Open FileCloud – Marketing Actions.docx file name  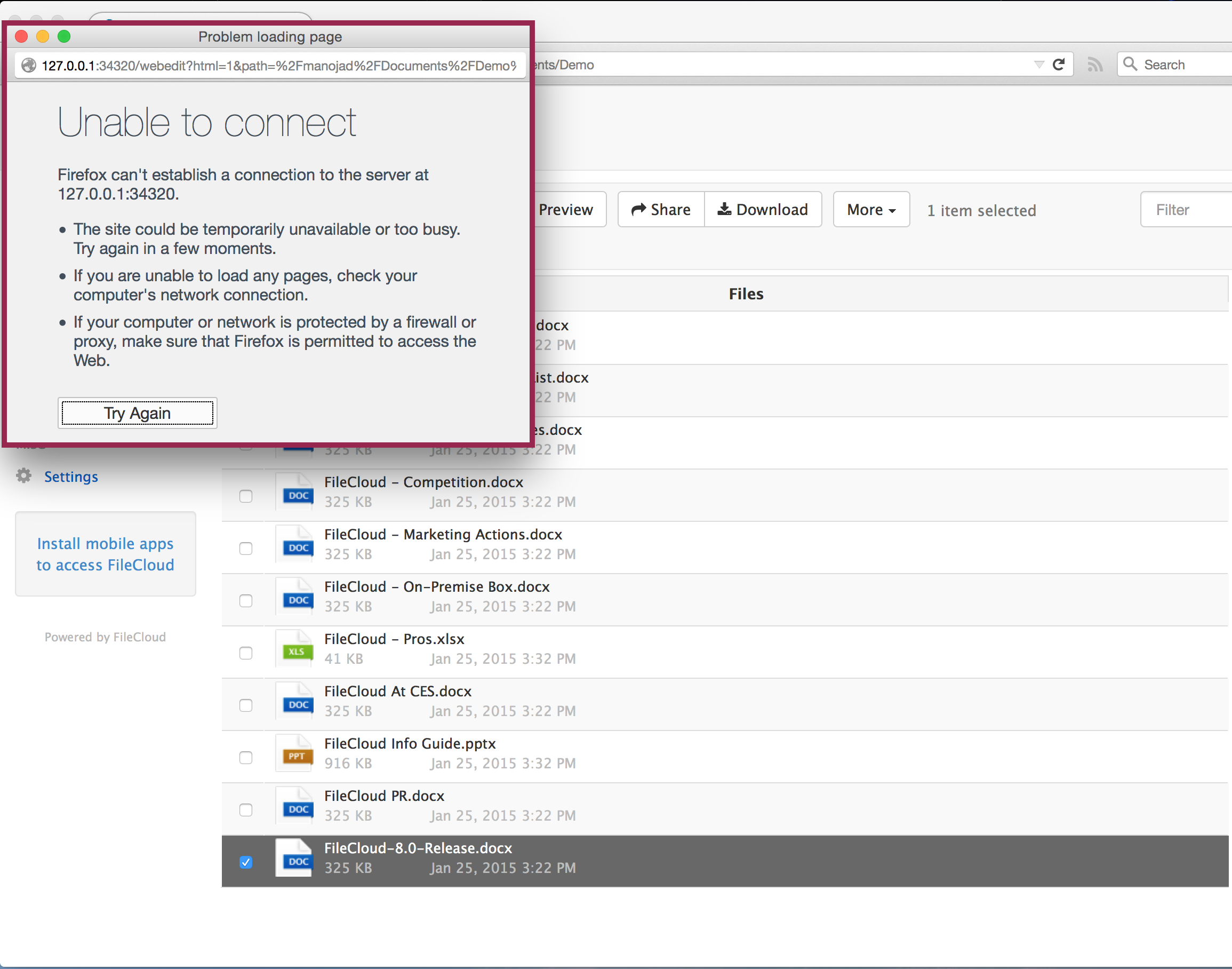pyautogui.click(x=443, y=535)
